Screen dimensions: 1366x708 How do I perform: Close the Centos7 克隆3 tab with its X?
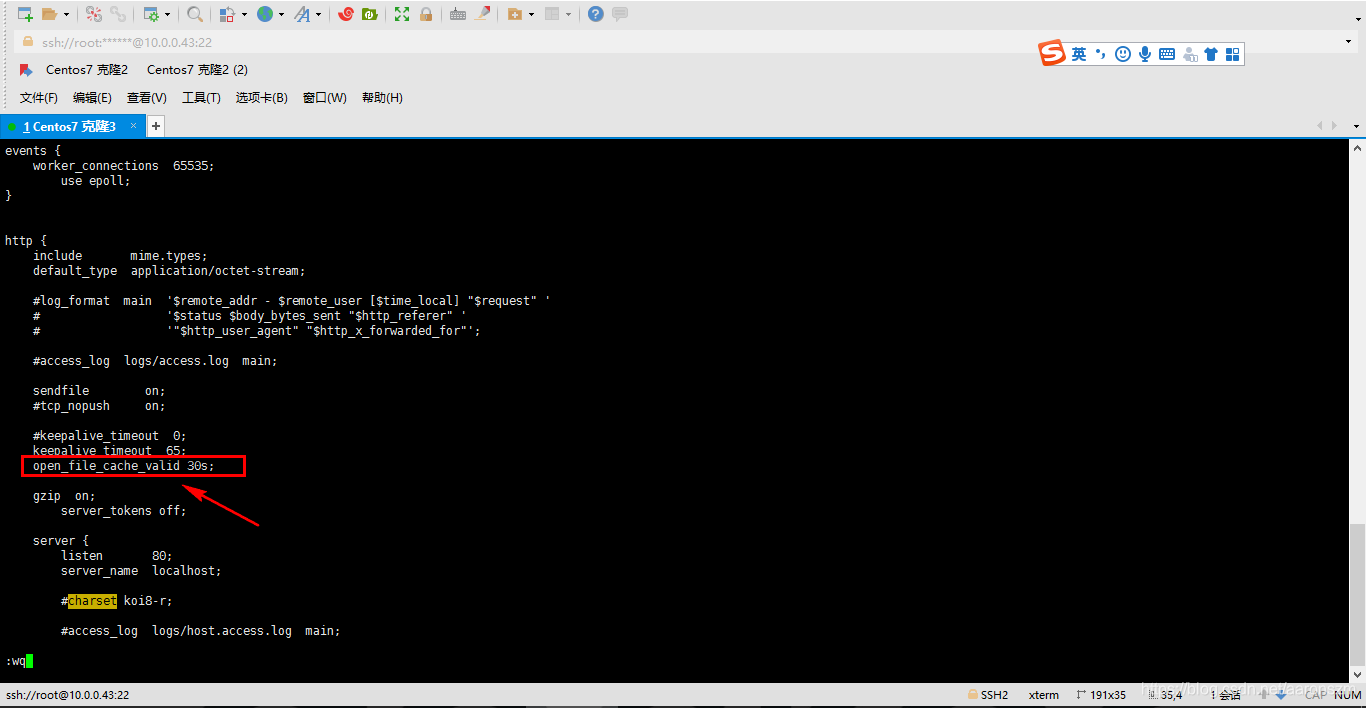coord(134,126)
